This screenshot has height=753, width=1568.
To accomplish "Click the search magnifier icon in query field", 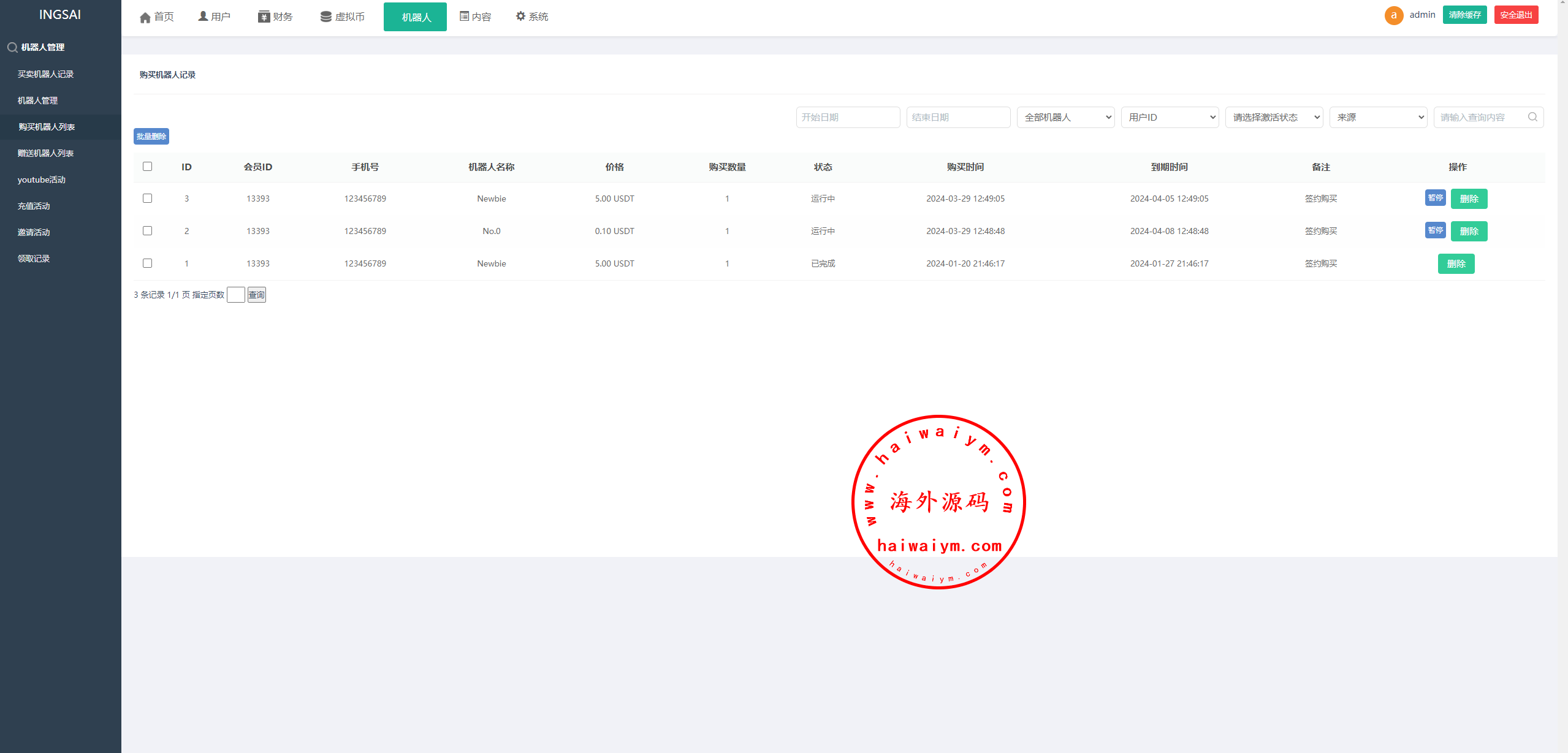I will [x=1532, y=117].
